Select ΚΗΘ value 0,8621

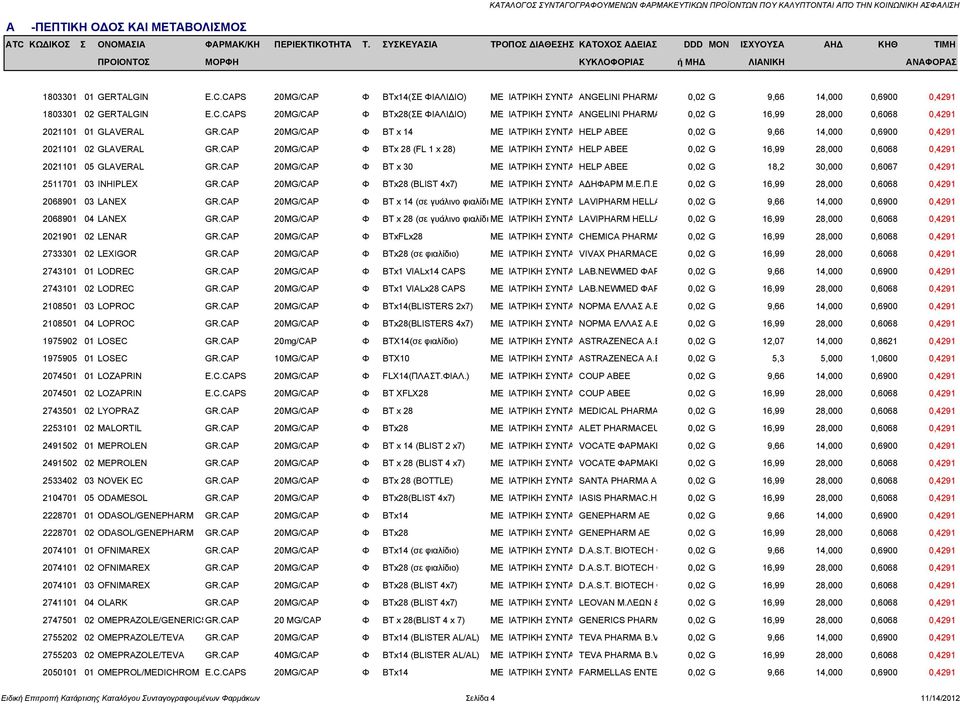coord(884,341)
